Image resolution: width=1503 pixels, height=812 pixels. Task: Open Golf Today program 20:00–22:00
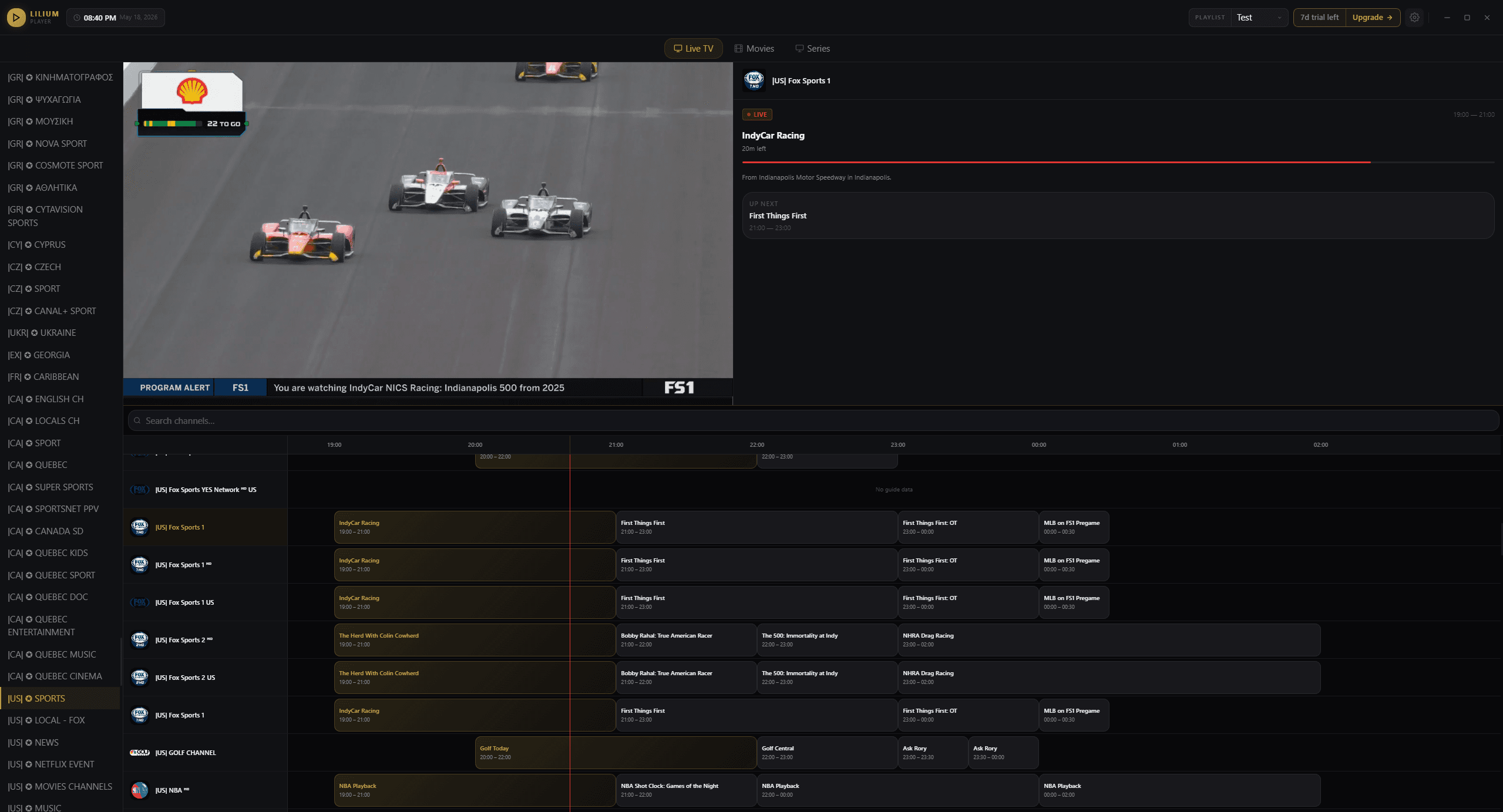(x=616, y=753)
